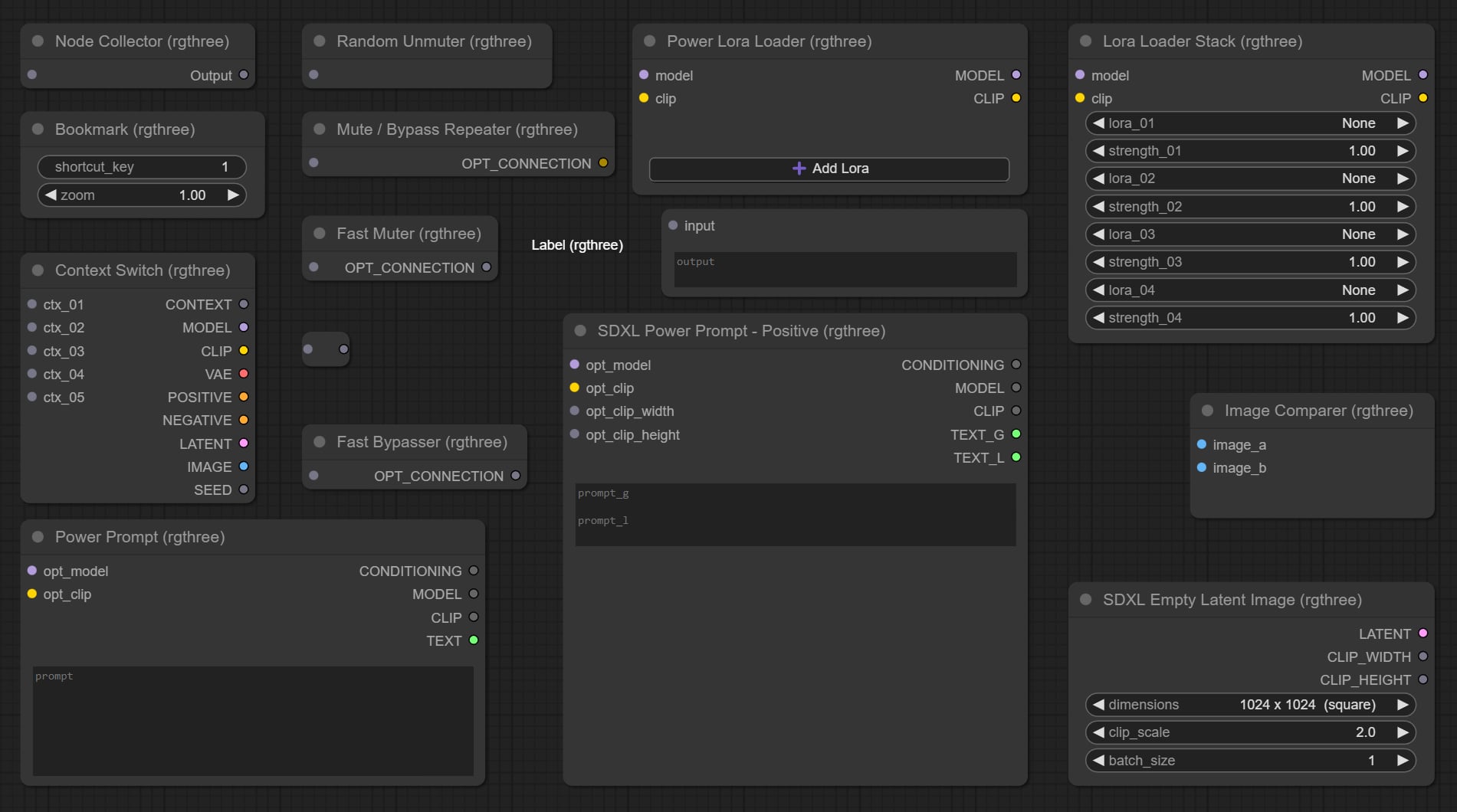
Task: Select previous lora_02 option with left arrow
Action: pos(1098,178)
